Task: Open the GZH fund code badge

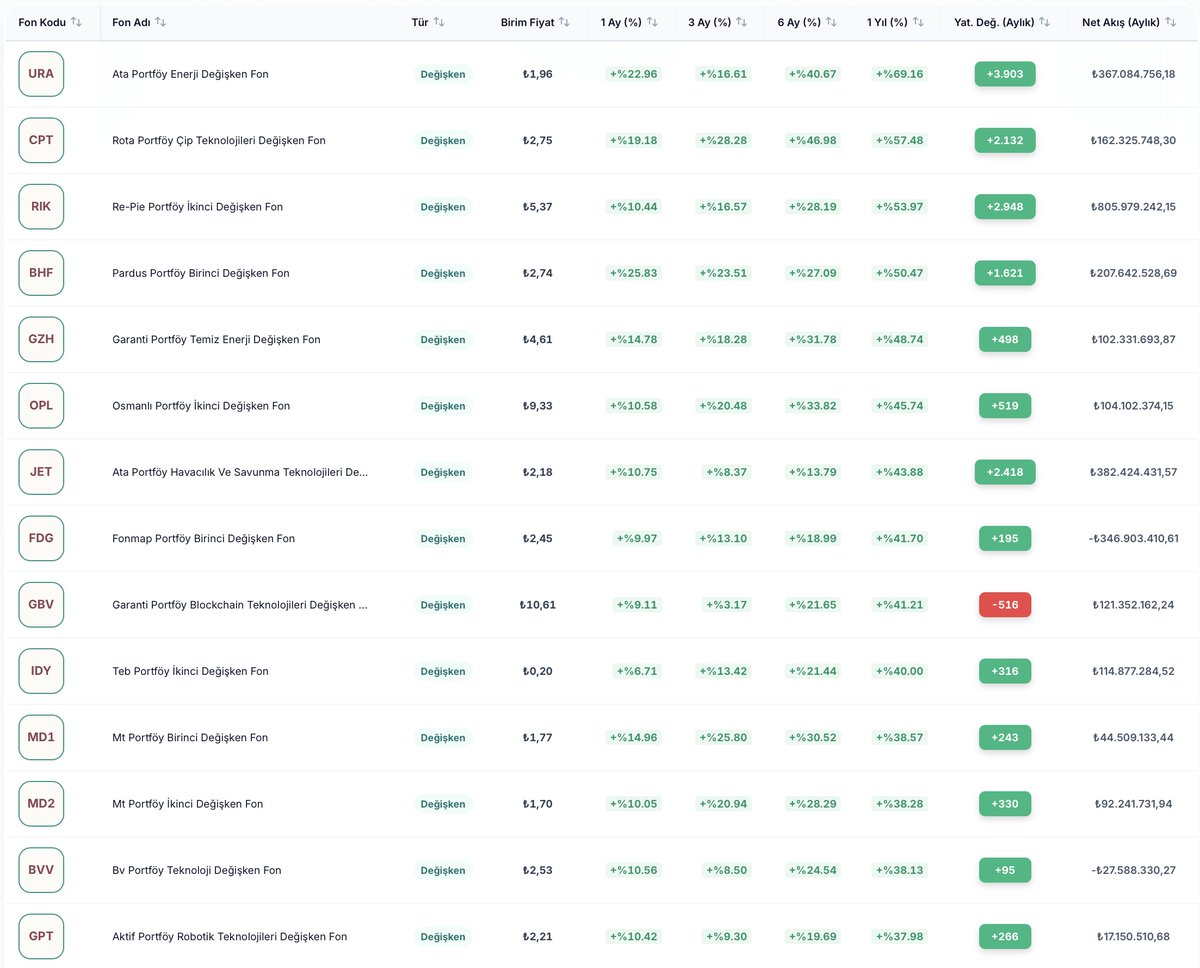Action: click(41, 339)
